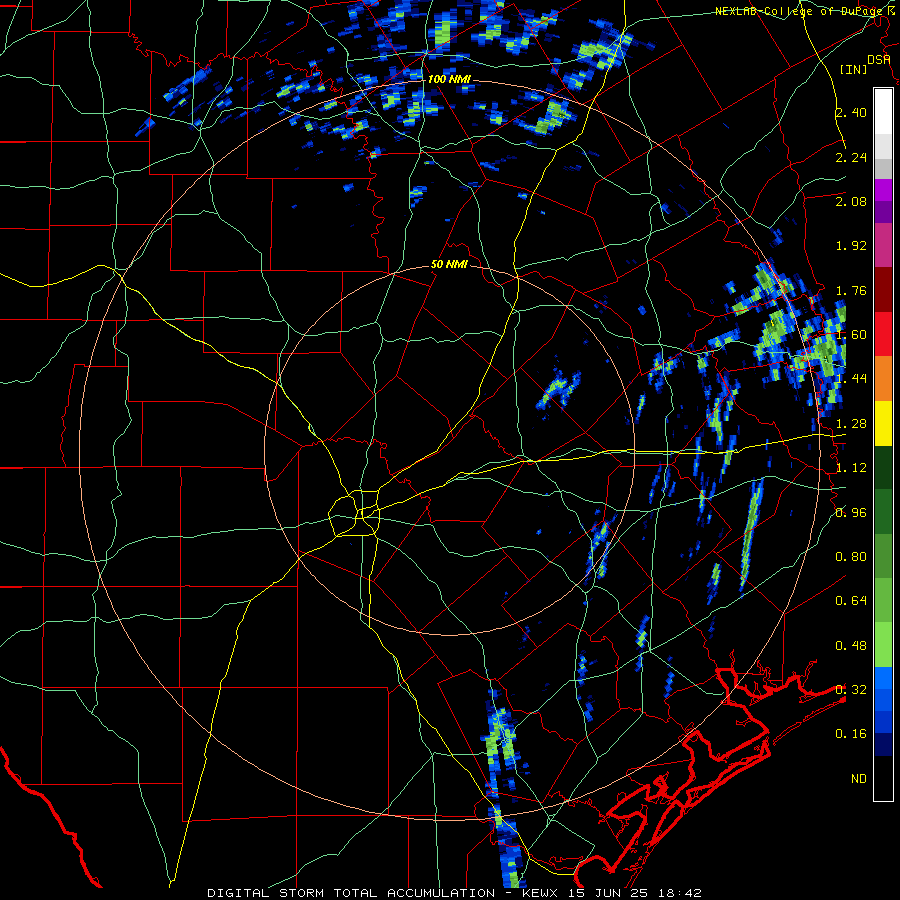Select the bright red legend swatch
Viewport: 900px width, 900px height.
(883, 334)
